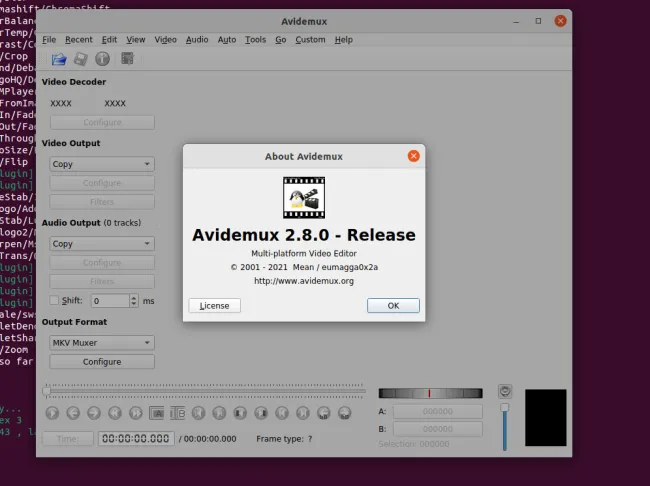This screenshot has height=486, width=650.
Task: Click the current time field 00:00:00.000
Action: (136, 439)
